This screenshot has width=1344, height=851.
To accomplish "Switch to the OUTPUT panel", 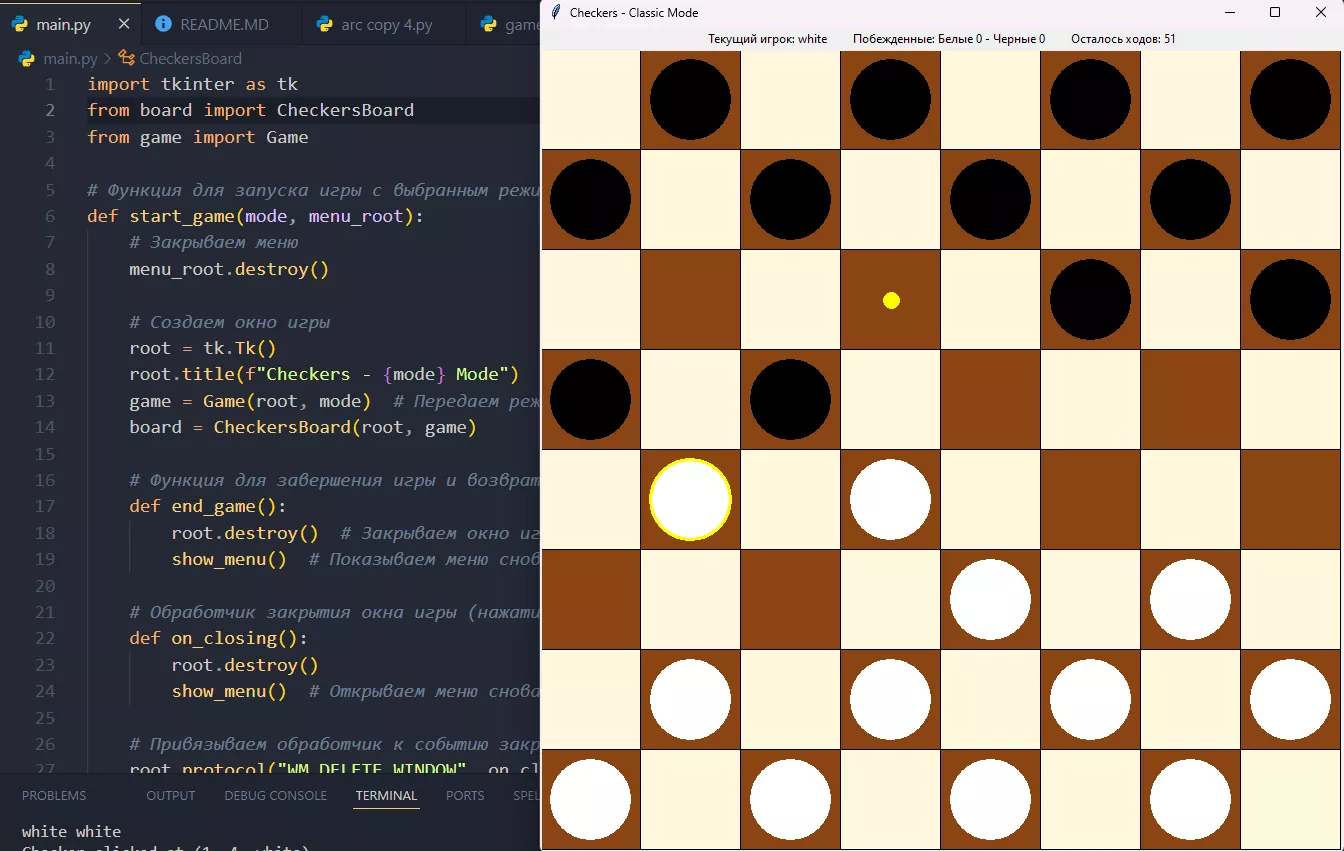I will [171, 796].
